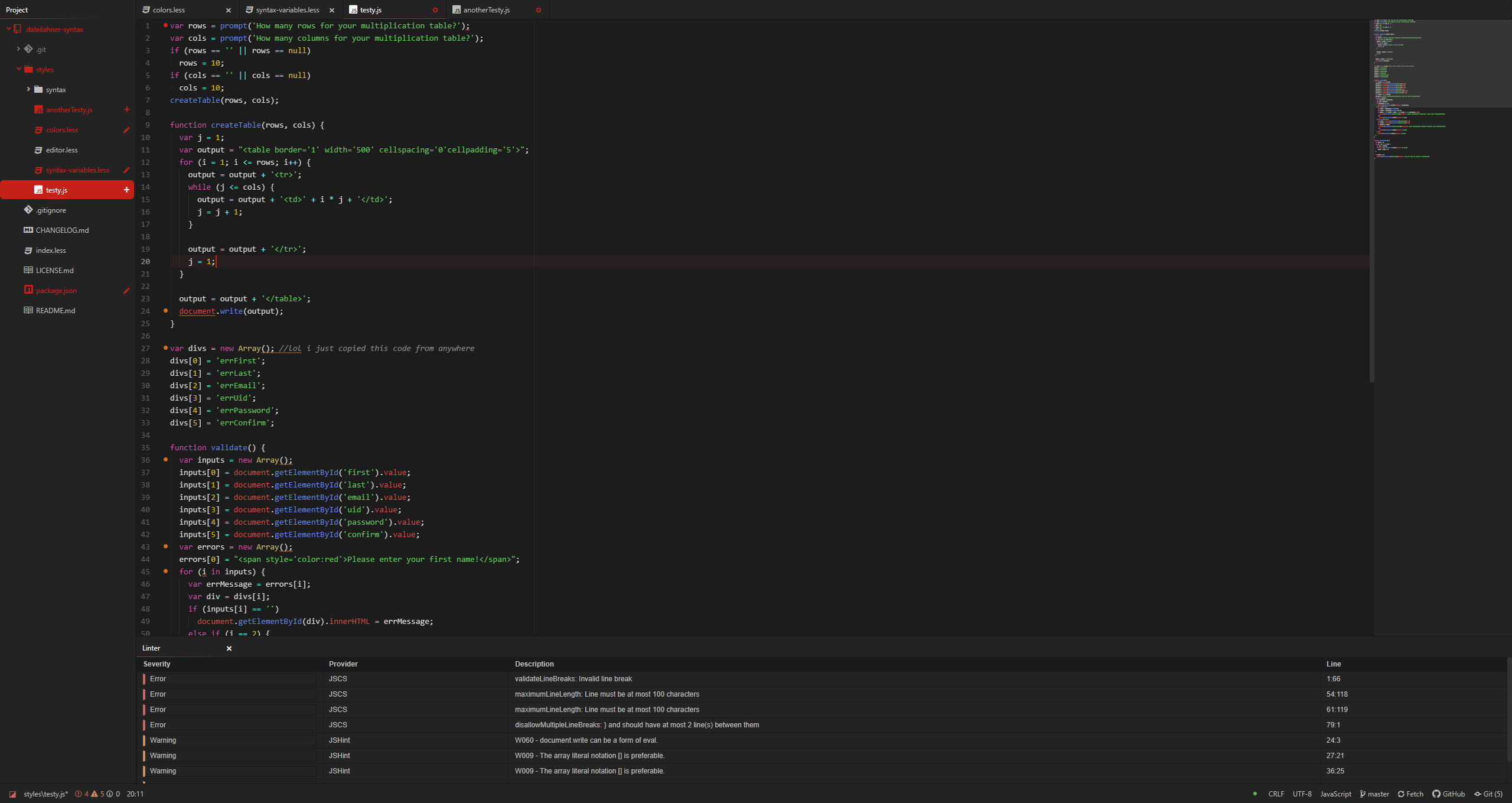The image size is (1512, 803).
Task: Expand the syntax folder
Action: click(28, 89)
